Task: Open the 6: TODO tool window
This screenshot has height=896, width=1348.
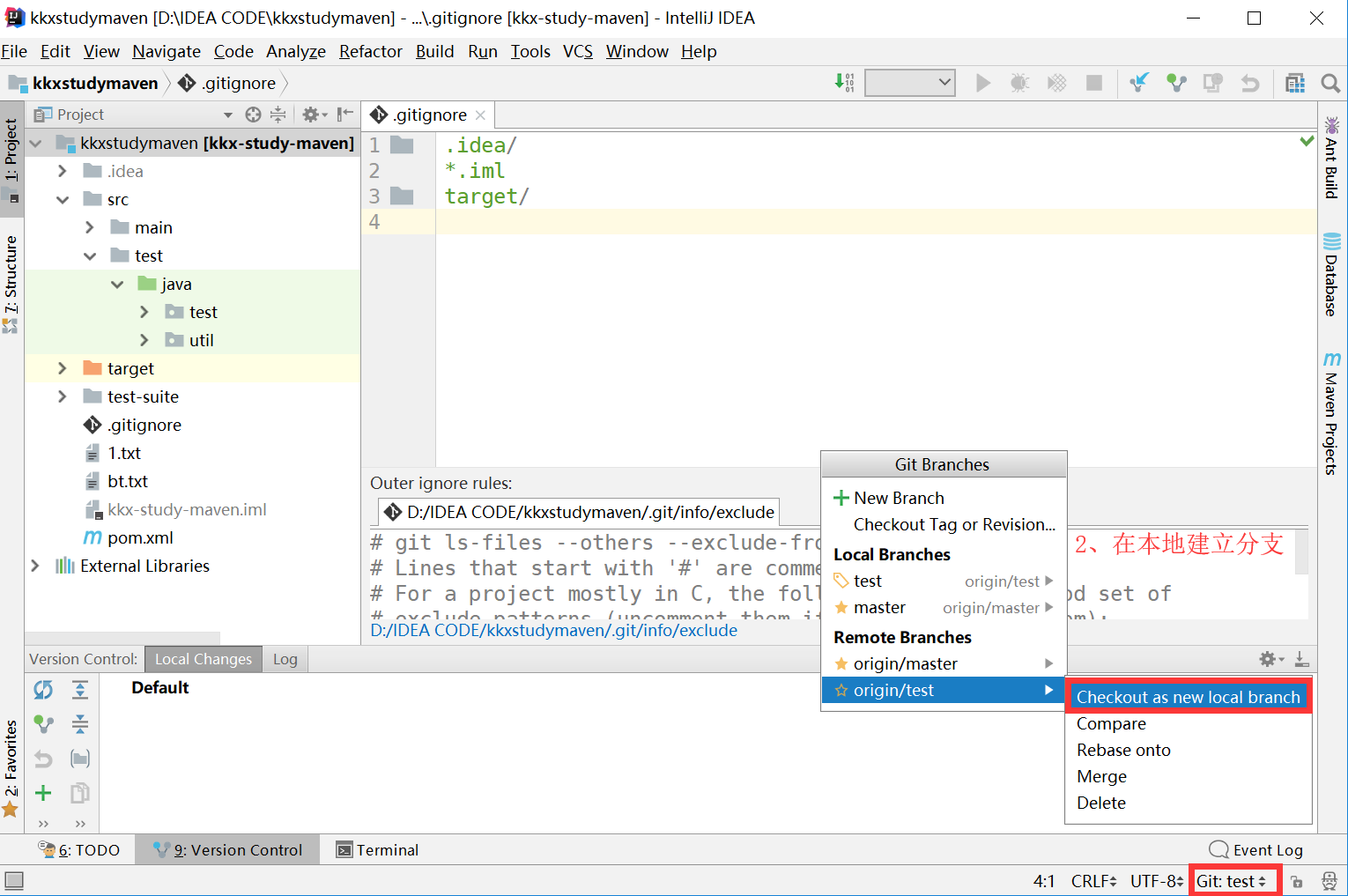Action: click(79, 849)
